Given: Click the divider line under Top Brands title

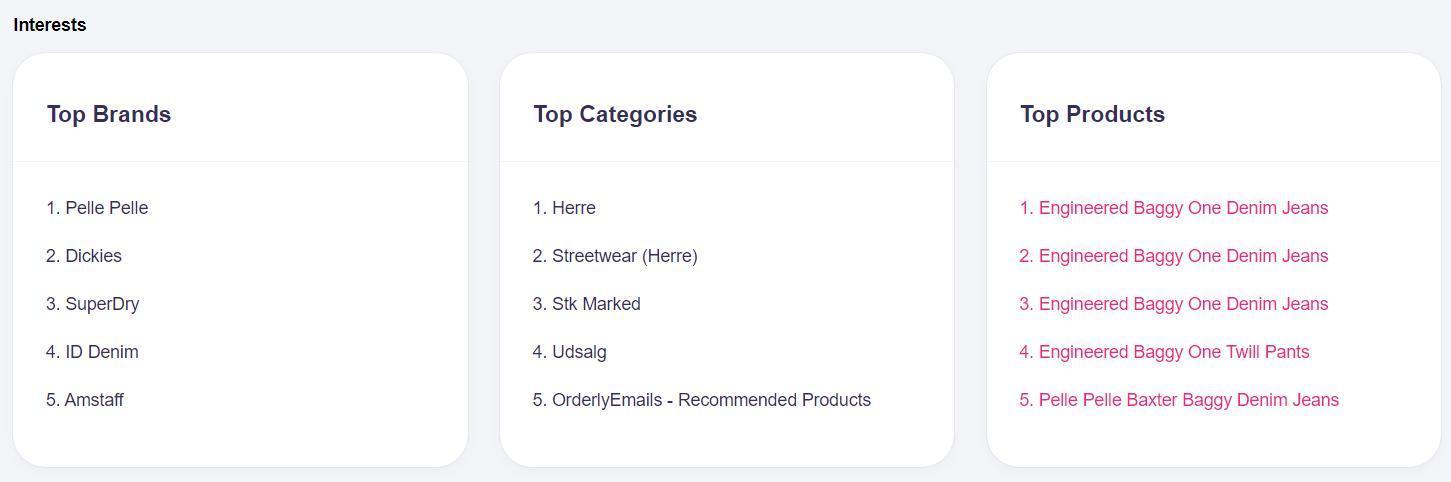Looking at the screenshot, I should tap(240, 161).
